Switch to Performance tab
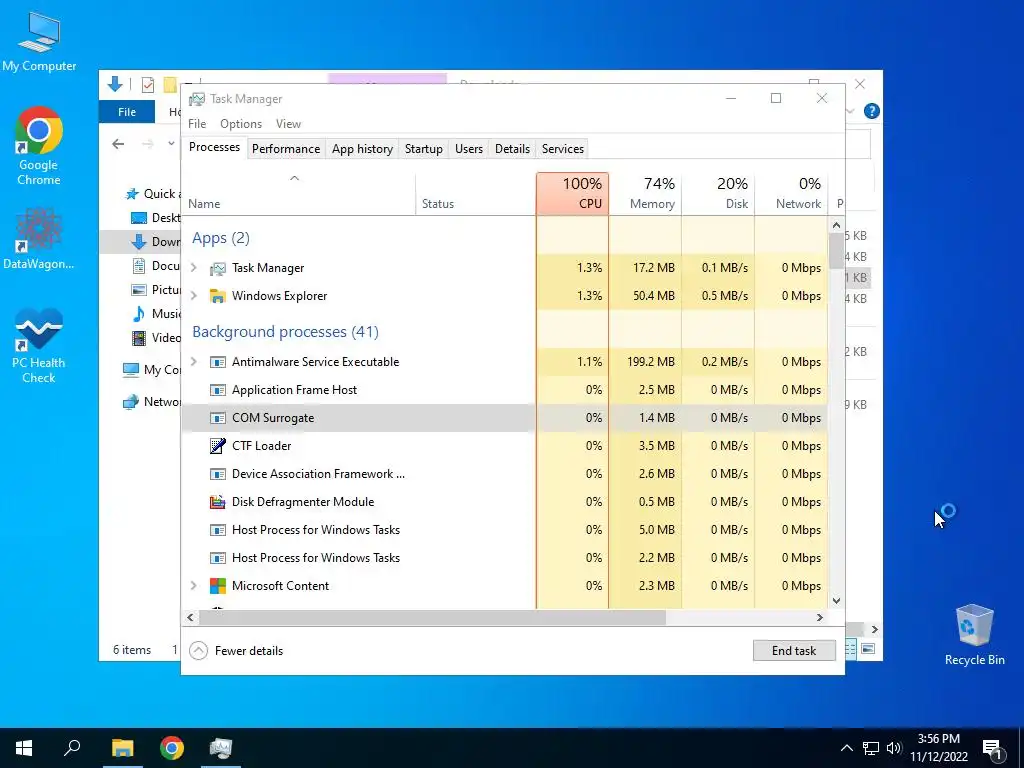Viewport: 1024px width, 768px height. (286, 149)
